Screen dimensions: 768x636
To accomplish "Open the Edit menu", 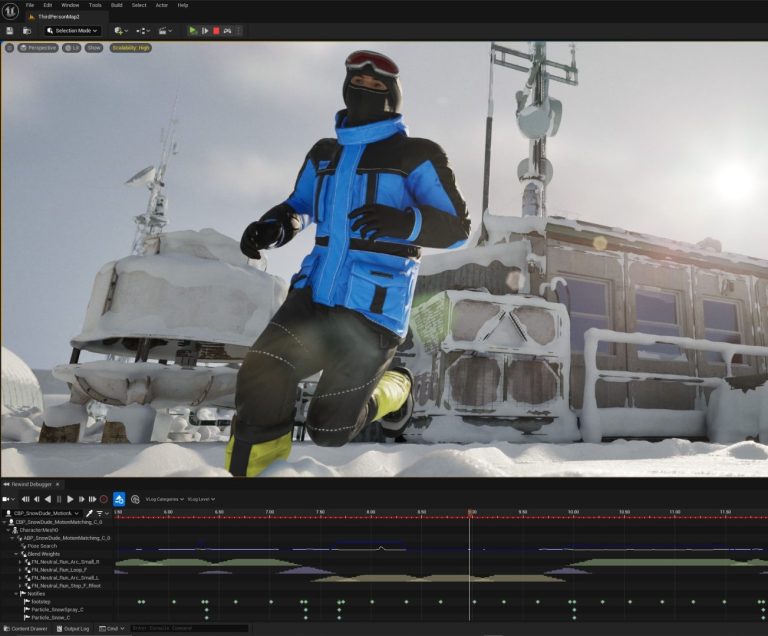I will point(48,5).
